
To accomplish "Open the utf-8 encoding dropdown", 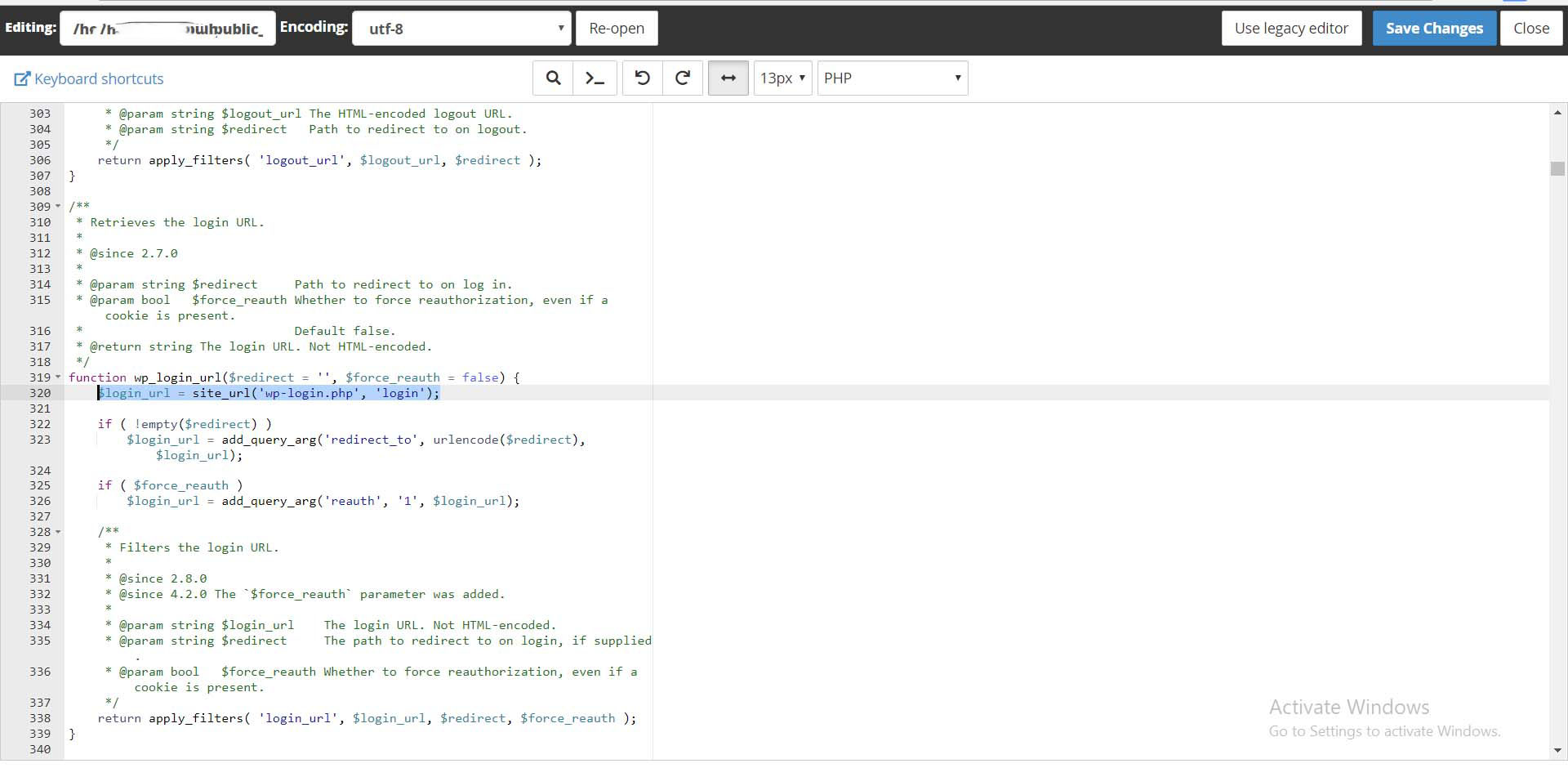I will tap(461, 29).
